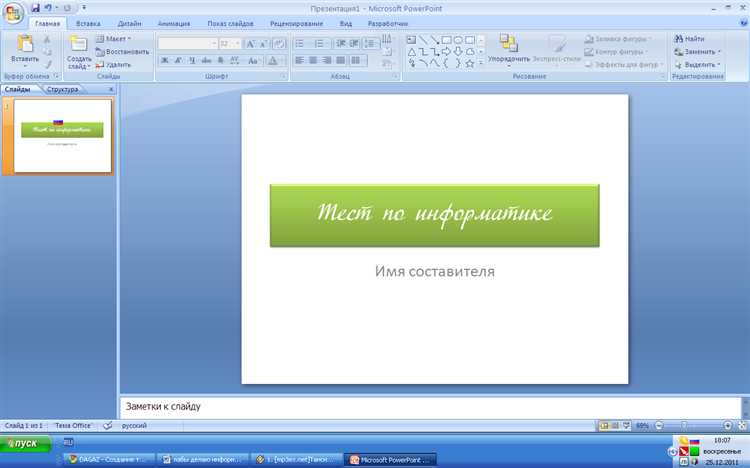Click the zoom in plus button
Viewport: 750px width, 468px height.
tap(728, 425)
